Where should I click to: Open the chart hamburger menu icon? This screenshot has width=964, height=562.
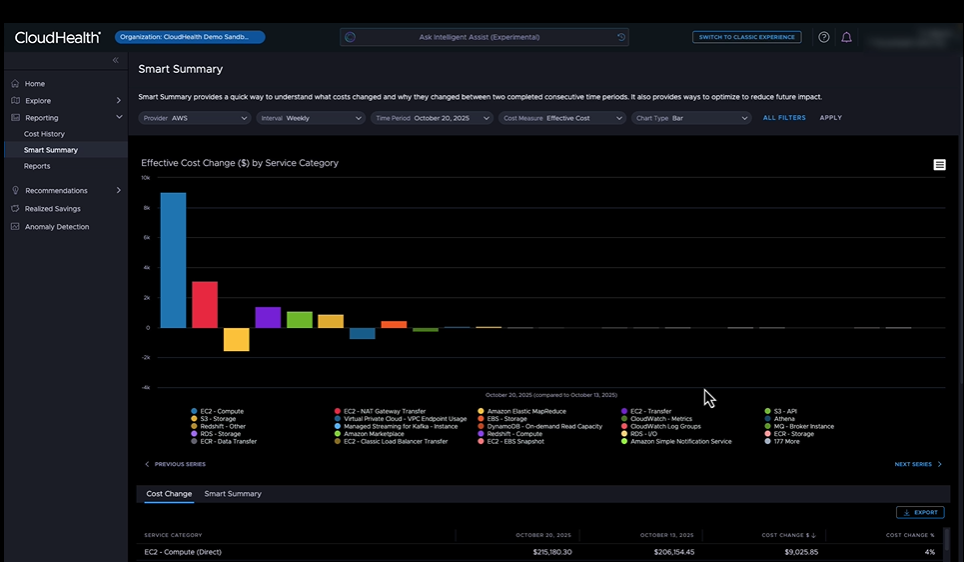(x=939, y=165)
